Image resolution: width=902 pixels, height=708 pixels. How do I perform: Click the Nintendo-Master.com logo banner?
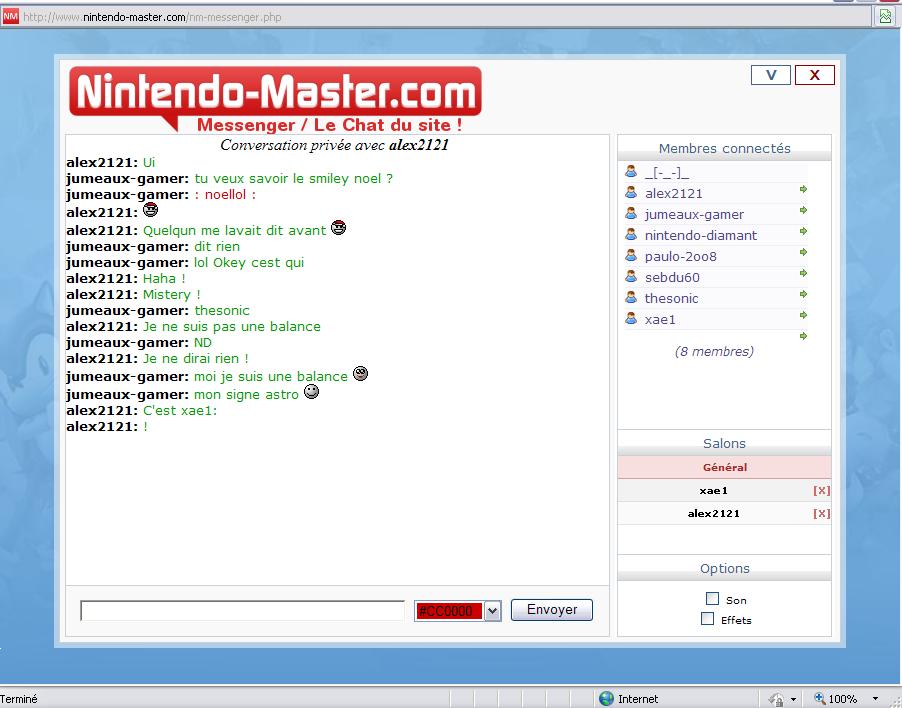coord(276,98)
